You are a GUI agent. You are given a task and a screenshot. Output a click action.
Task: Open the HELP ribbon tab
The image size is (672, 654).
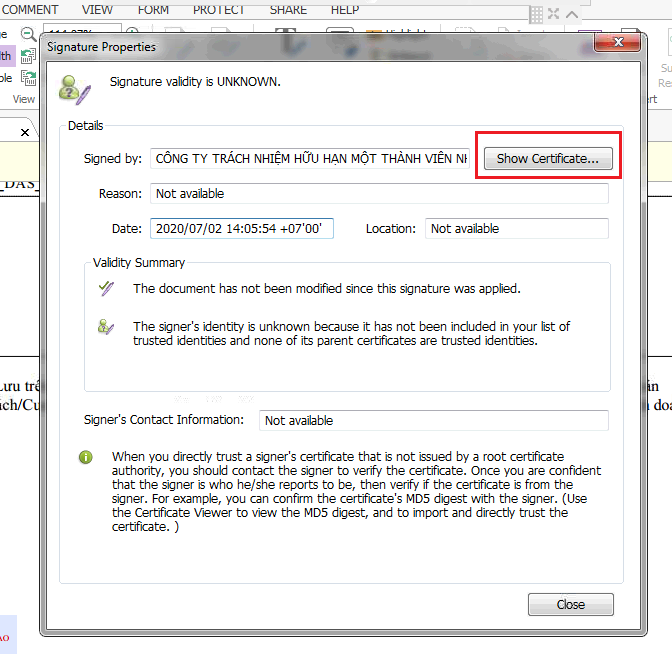pyautogui.click(x=345, y=9)
